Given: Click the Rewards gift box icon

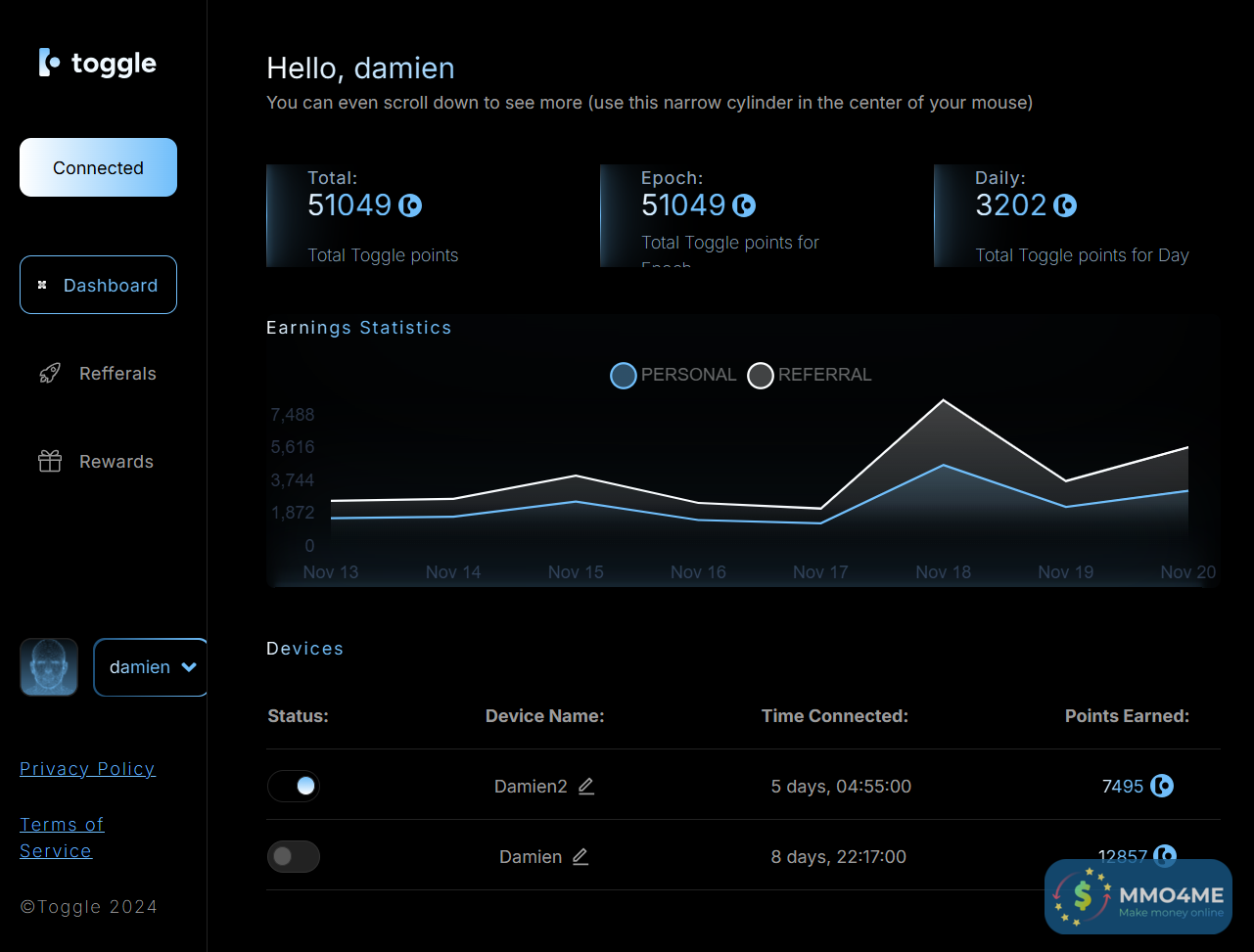Looking at the screenshot, I should coord(49,461).
